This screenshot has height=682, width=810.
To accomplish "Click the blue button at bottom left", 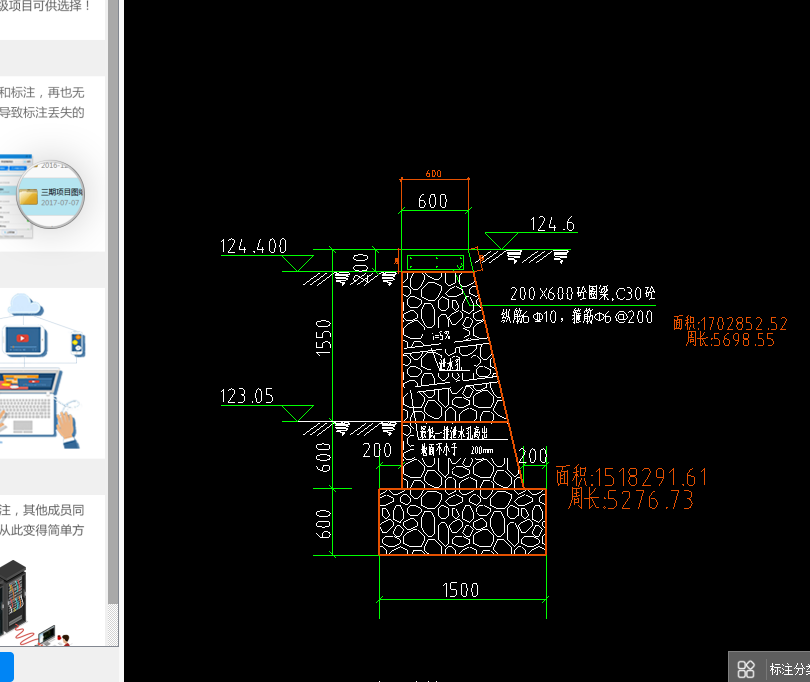I will (x=6, y=666).
